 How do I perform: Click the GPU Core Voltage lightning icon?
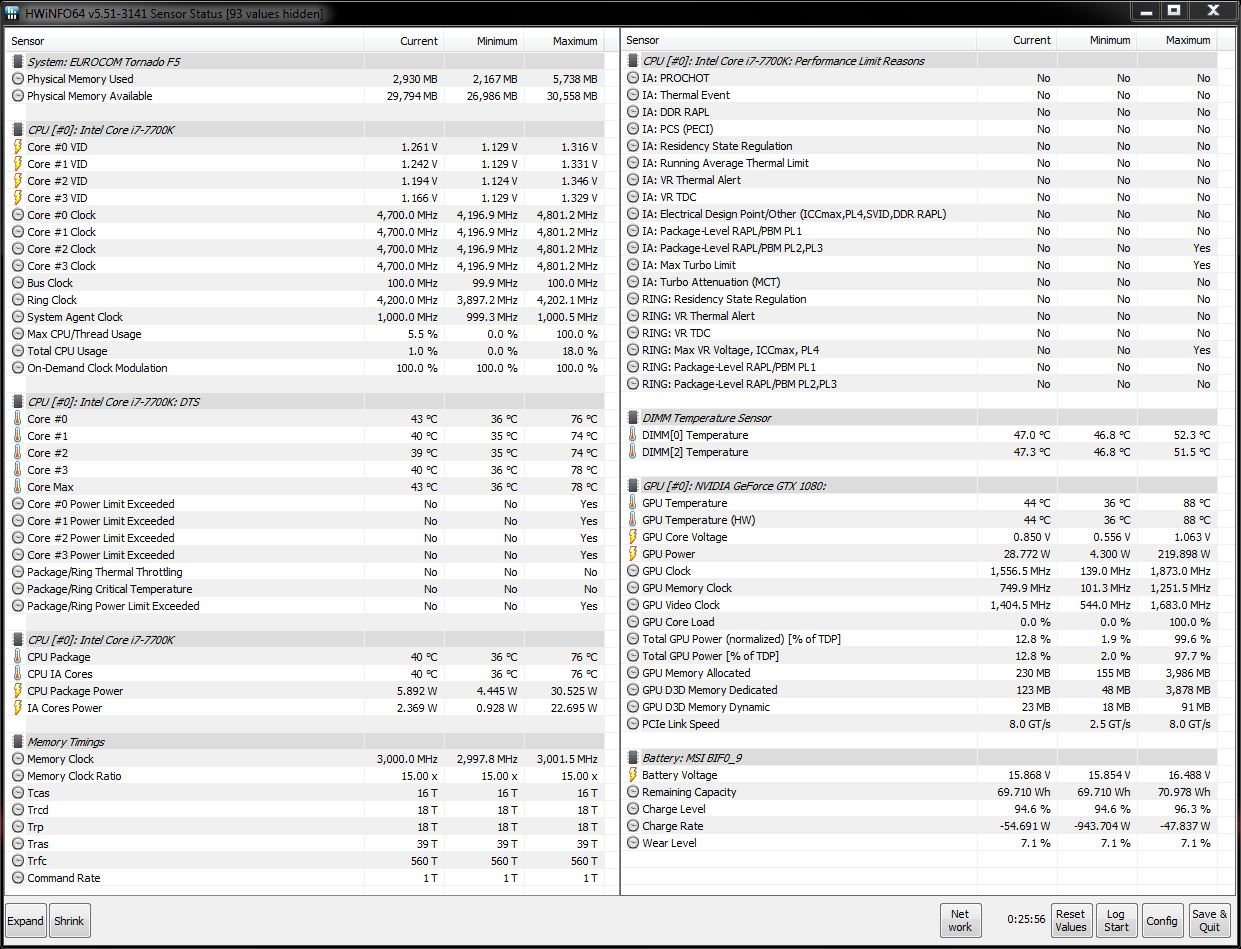pos(633,537)
